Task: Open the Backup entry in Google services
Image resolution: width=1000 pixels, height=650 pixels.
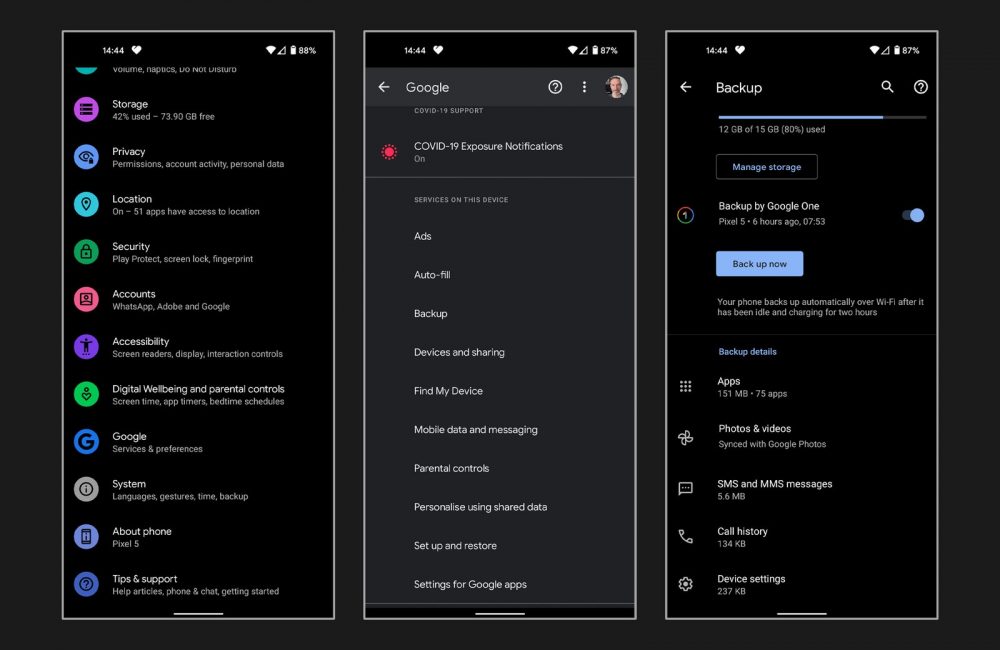Action: [431, 314]
